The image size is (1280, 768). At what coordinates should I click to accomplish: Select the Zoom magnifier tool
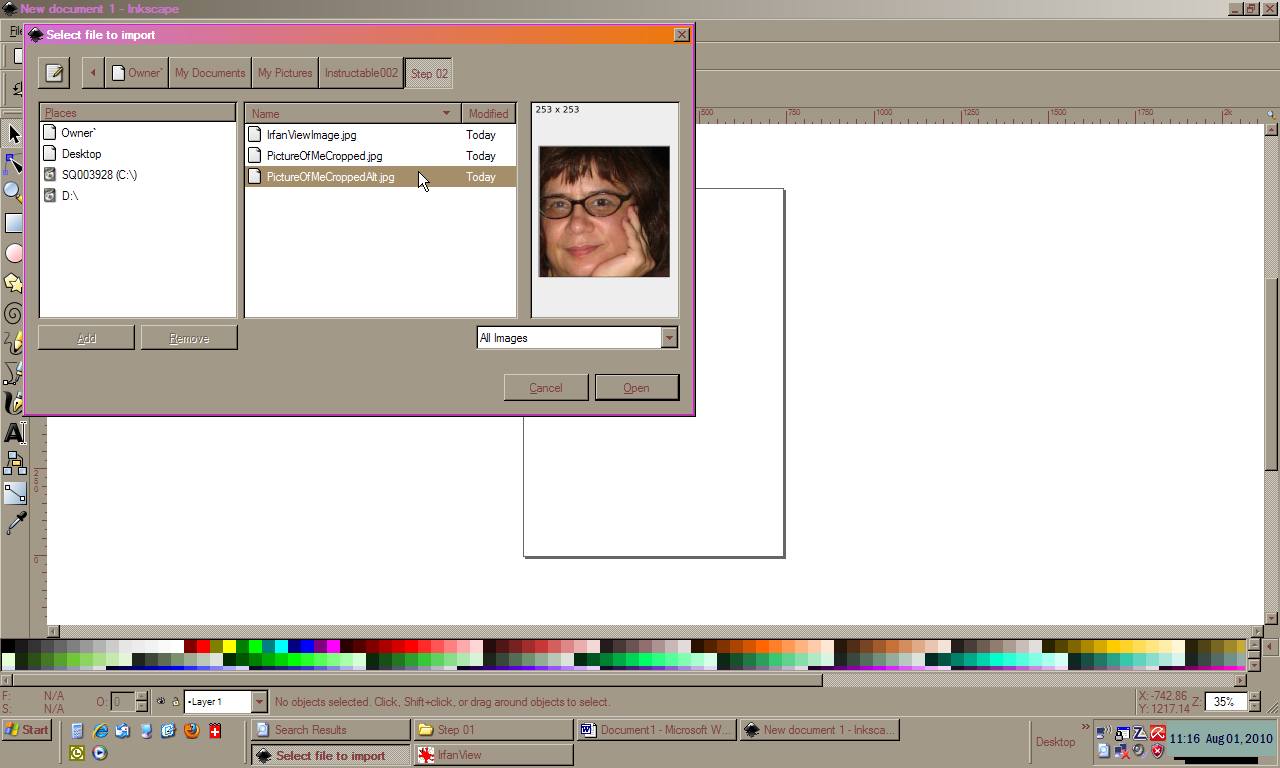[13, 192]
